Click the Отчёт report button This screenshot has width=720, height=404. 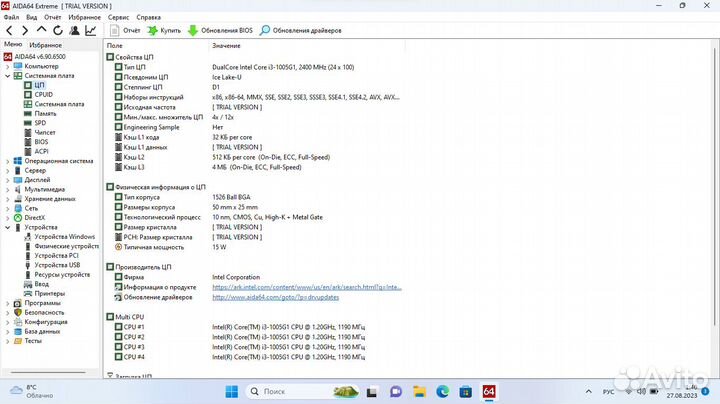coord(124,31)
